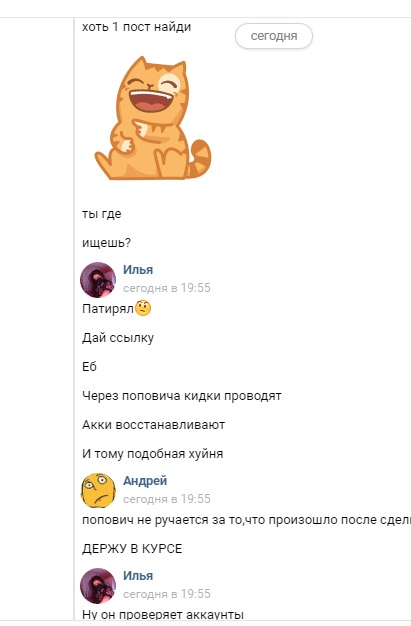Open Андрей profile name link
This screenshot has height=626, width=411.
[x=145, y=481]
